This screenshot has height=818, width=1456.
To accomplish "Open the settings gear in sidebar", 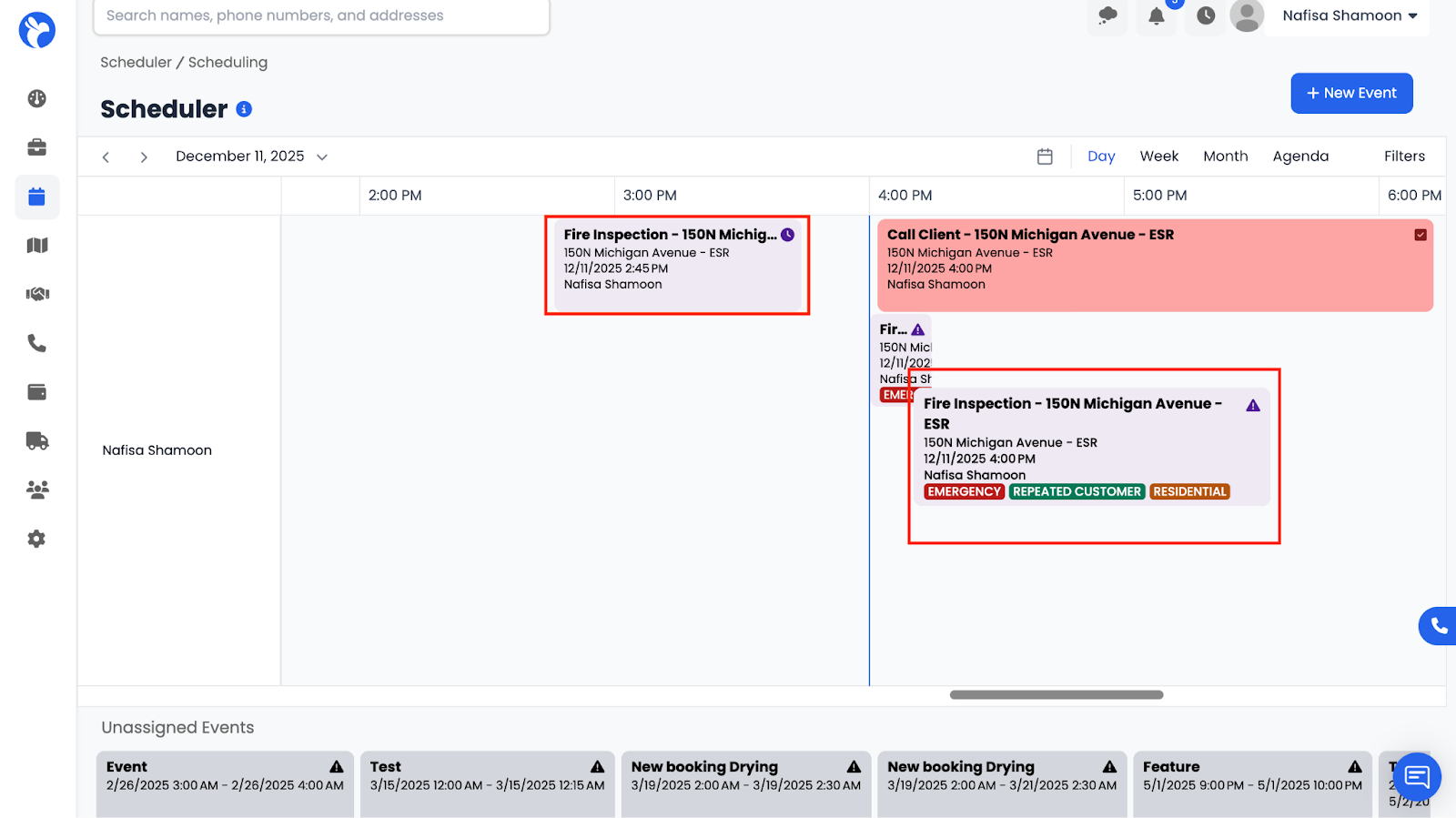I will tap(36, 539).
